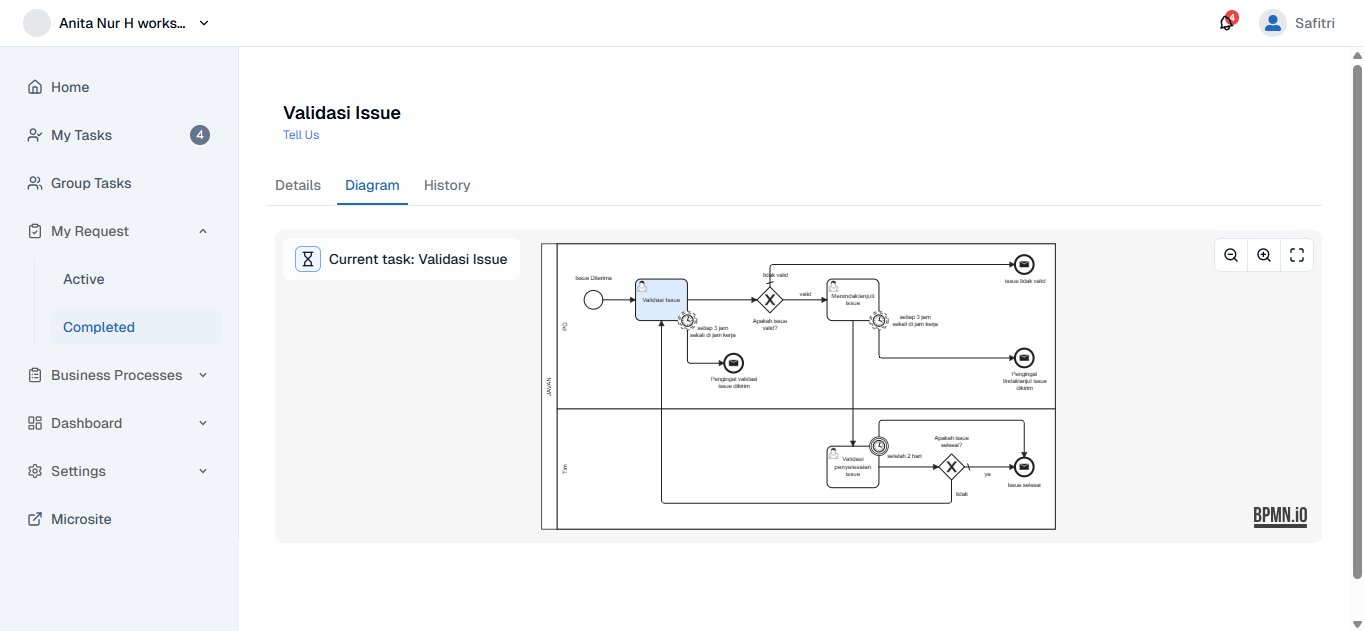Open the Tell Us link
The height and width of the screenshot is (631, 1364).
pos(300,135)
